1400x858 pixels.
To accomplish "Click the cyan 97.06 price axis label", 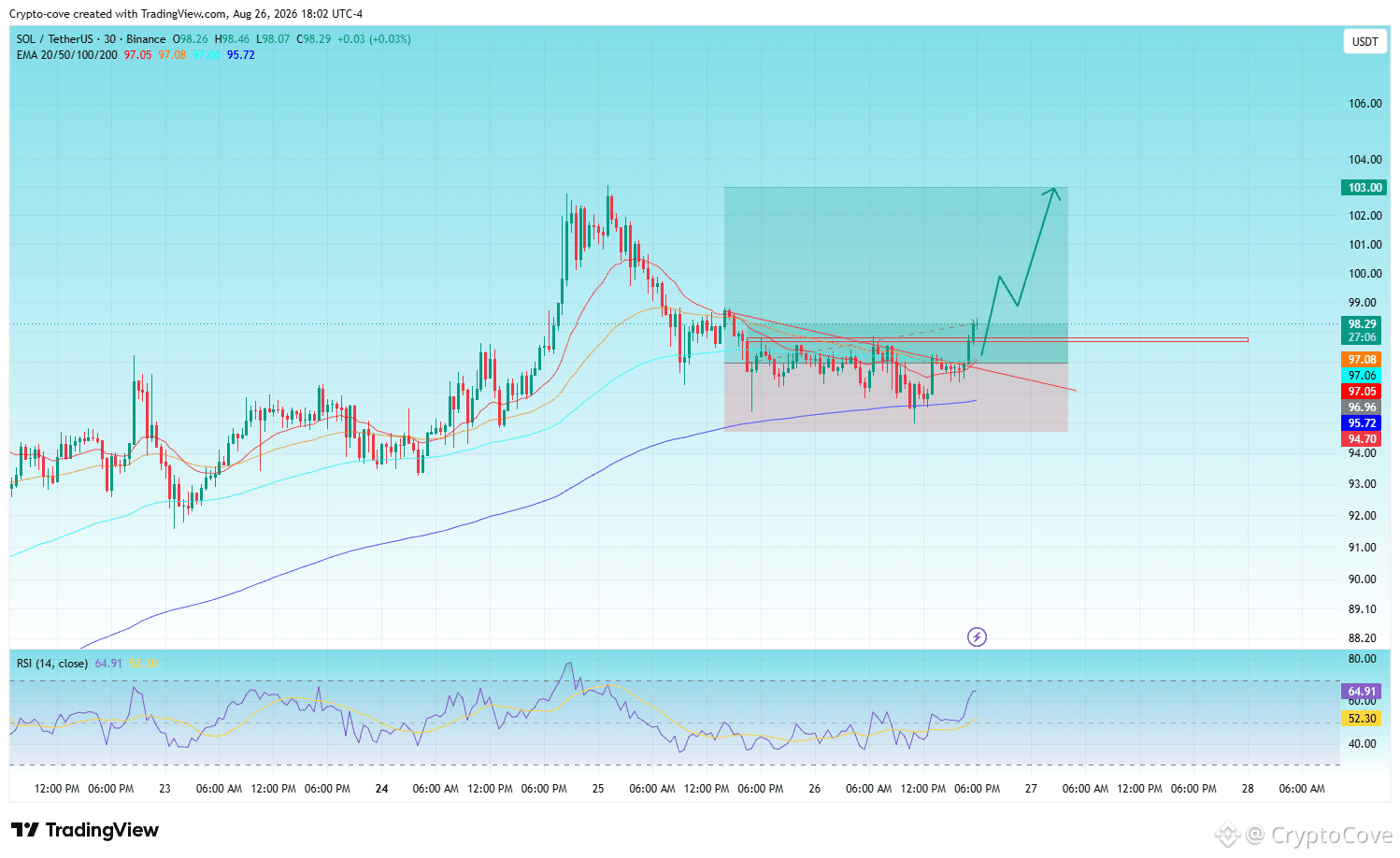I will tap(1363, 376).
